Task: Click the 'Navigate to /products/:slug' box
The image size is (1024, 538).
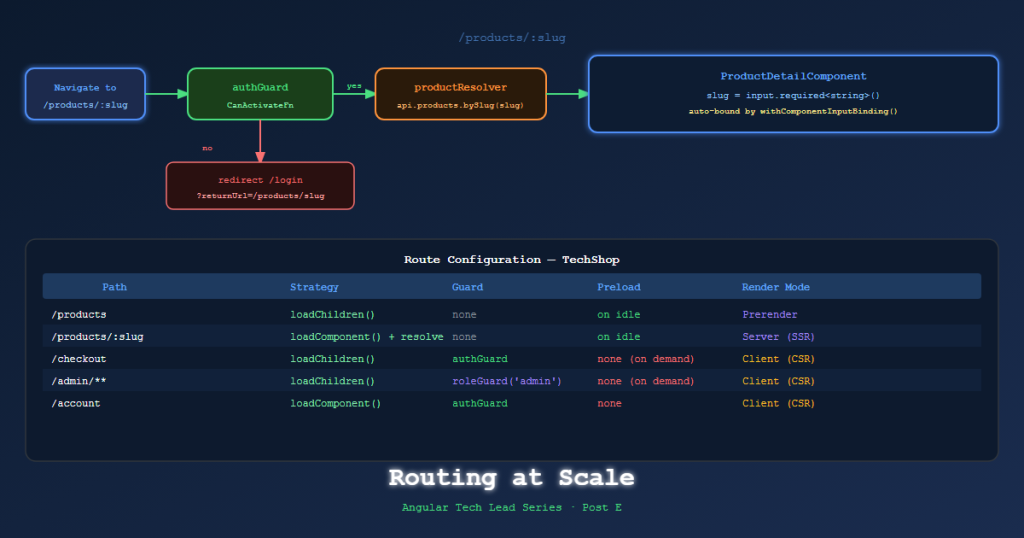Action: [85, 94]
